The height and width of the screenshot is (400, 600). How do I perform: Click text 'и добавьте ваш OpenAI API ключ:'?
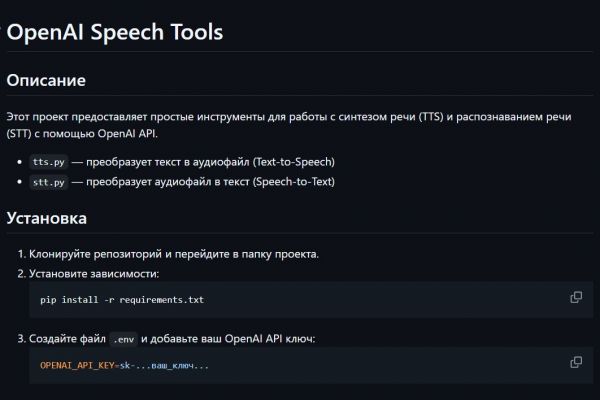(228, 339)
